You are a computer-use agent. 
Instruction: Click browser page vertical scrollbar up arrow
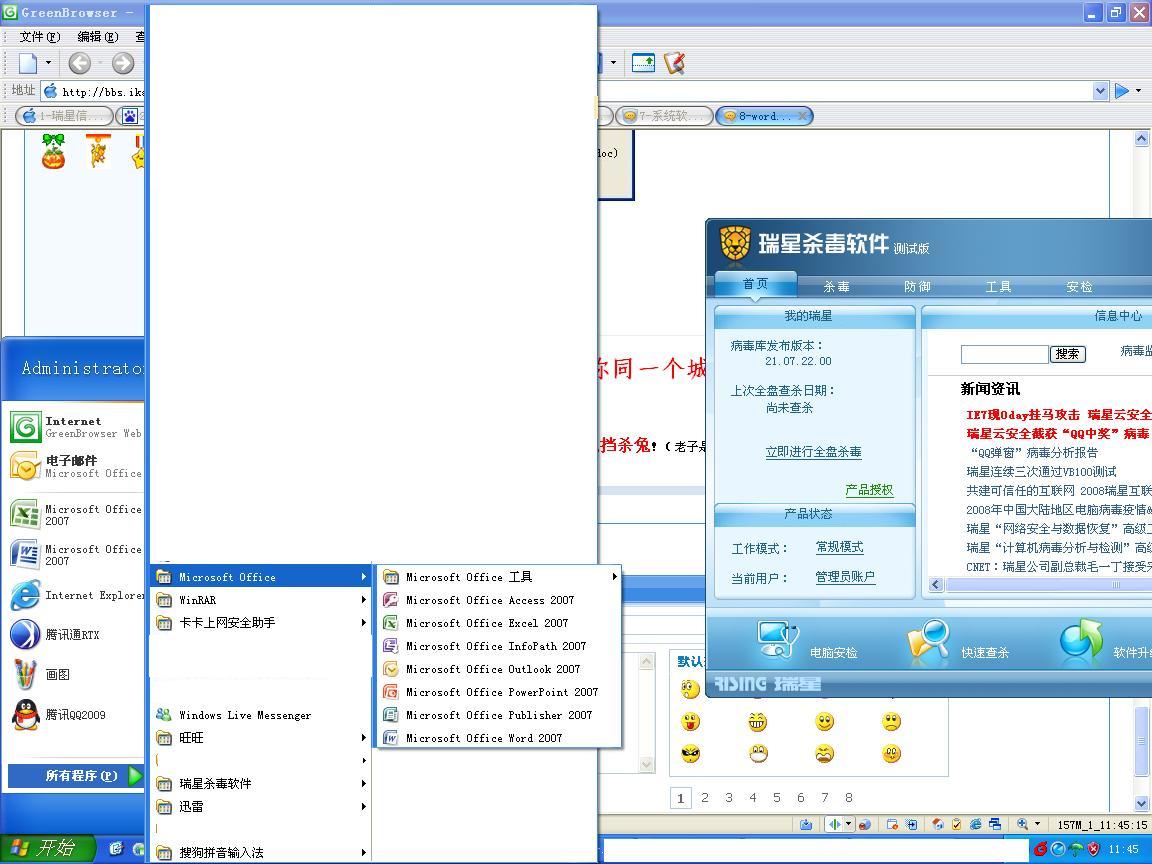coord(1142,138)
